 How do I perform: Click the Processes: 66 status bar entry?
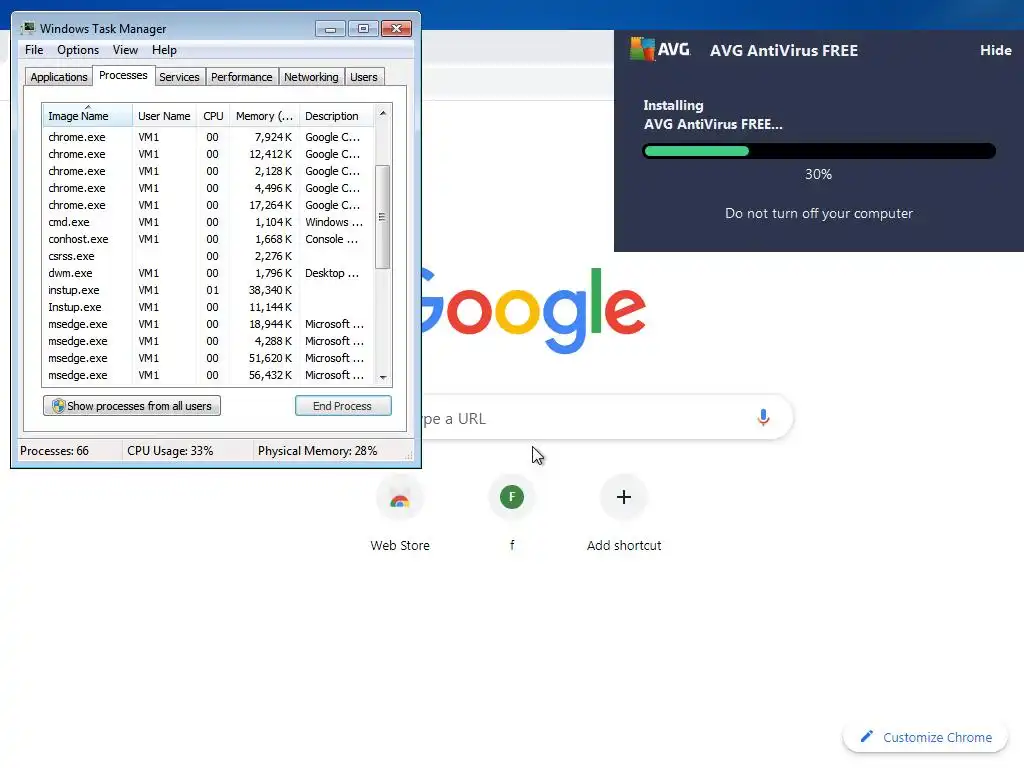point(54,451)
